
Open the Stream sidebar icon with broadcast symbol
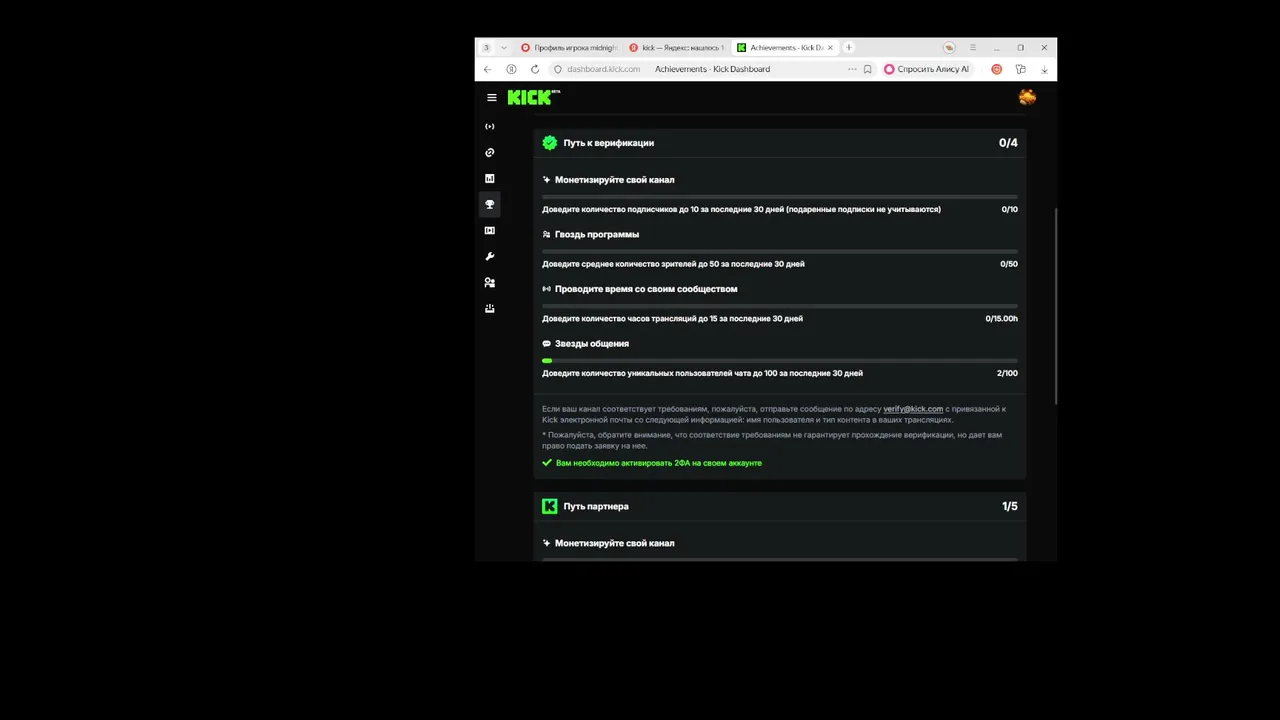[x=489, y=127]
